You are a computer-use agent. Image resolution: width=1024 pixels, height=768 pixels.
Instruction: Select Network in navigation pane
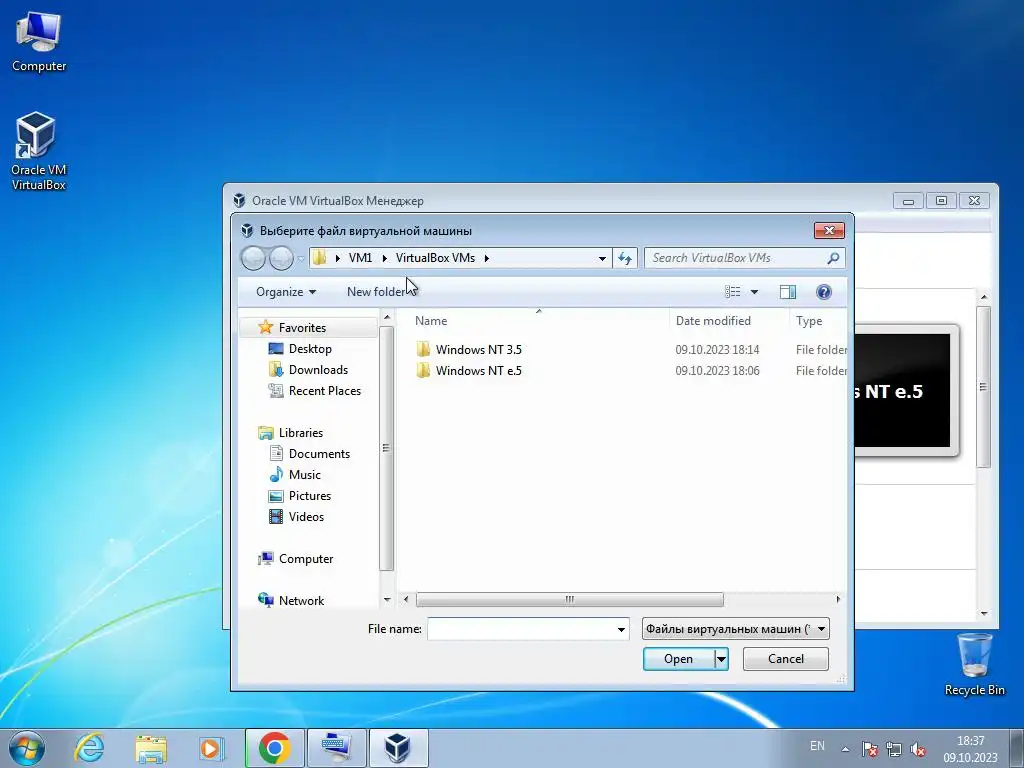pyautogui.click(x=301, y=600)
